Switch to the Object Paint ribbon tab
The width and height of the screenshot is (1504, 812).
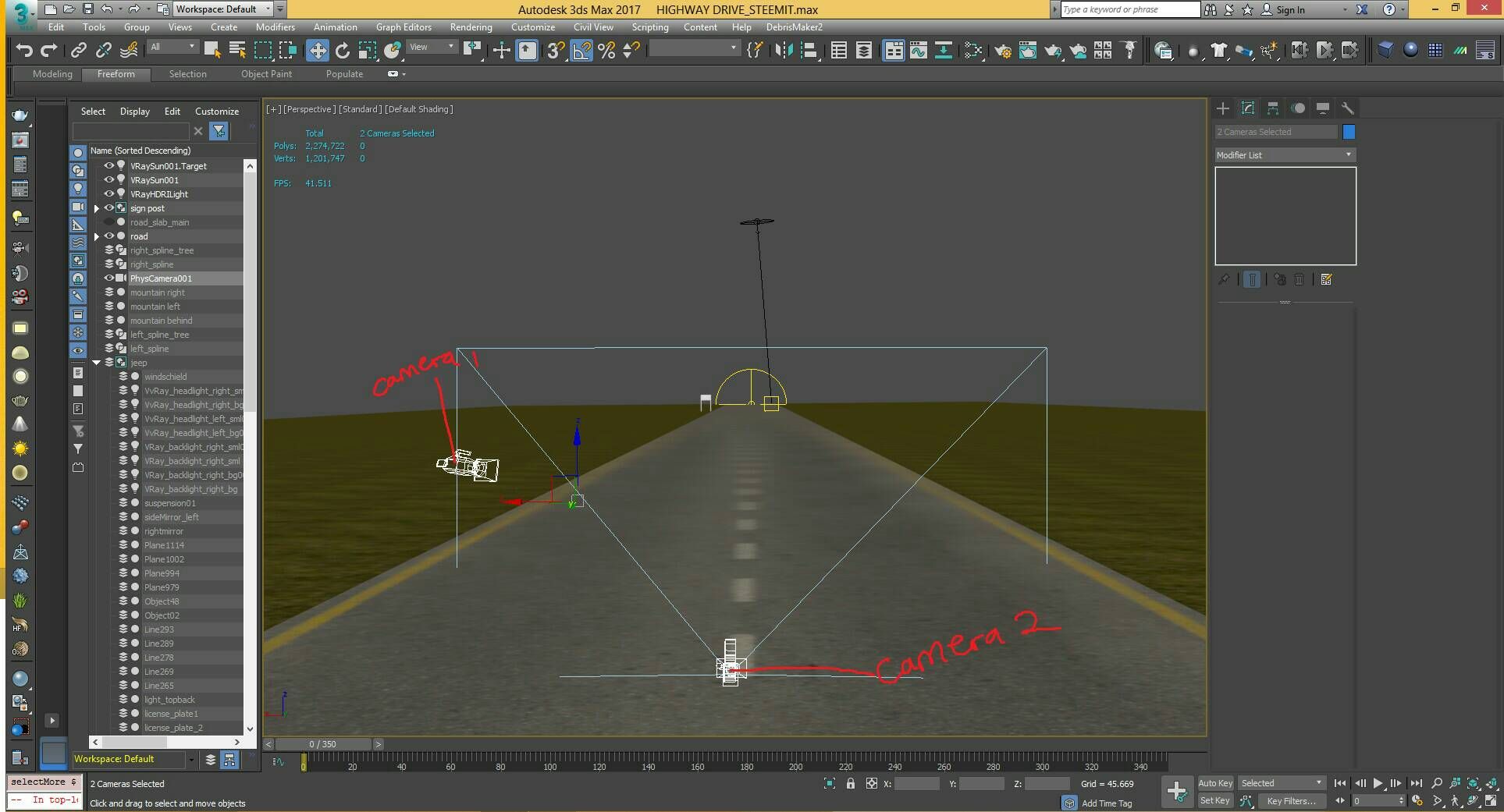pos(266,74)
